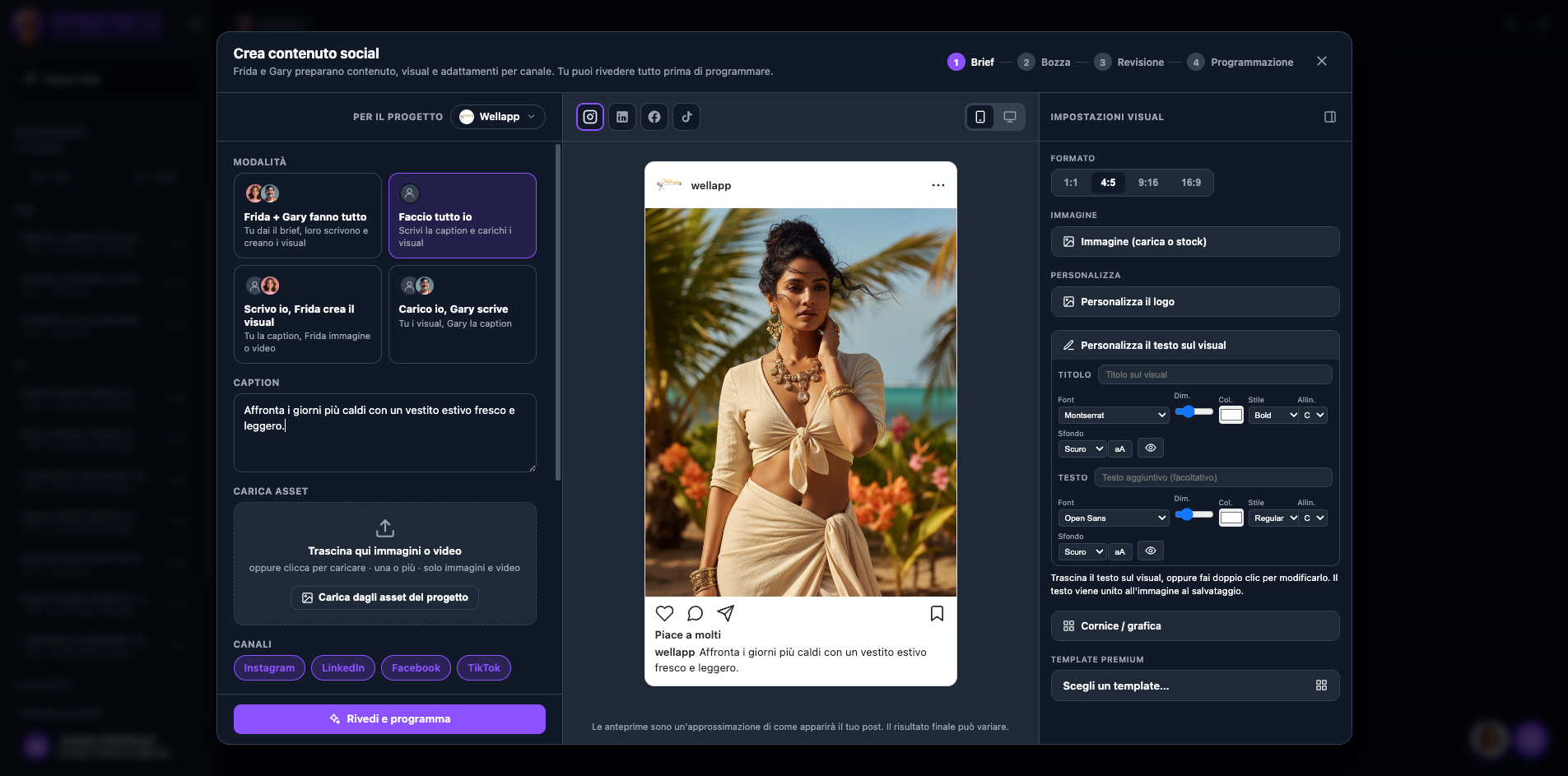Toggle Titolo visibility eye icon
The width and height of the screenshot is (1568, 776).
click(x=1151, y=448)
